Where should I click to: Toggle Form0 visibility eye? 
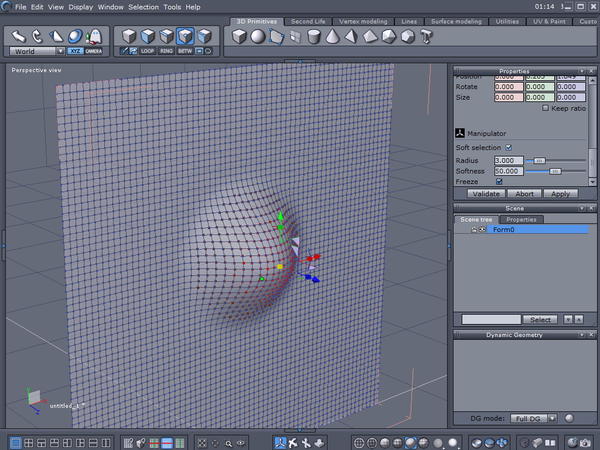pyautogui.click(x=483, y=229)
